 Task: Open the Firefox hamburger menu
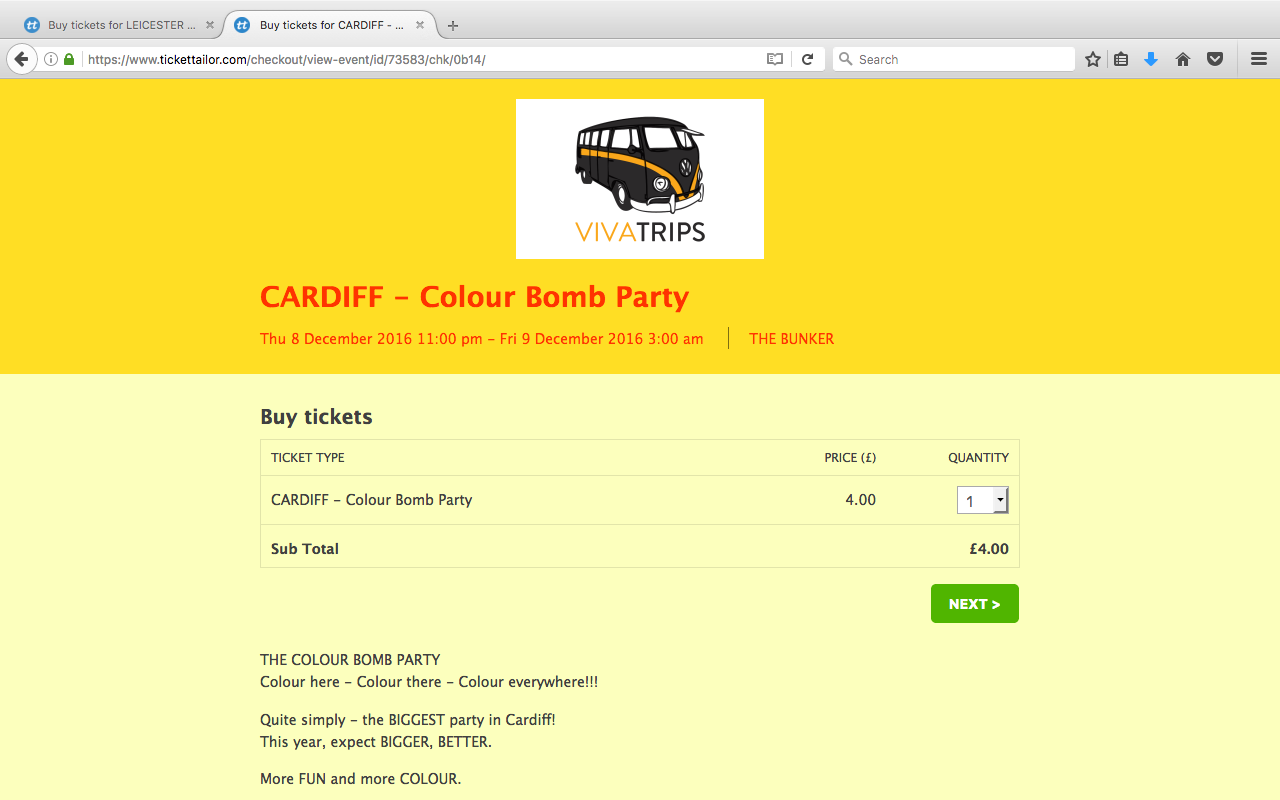tap(1259, 59)
